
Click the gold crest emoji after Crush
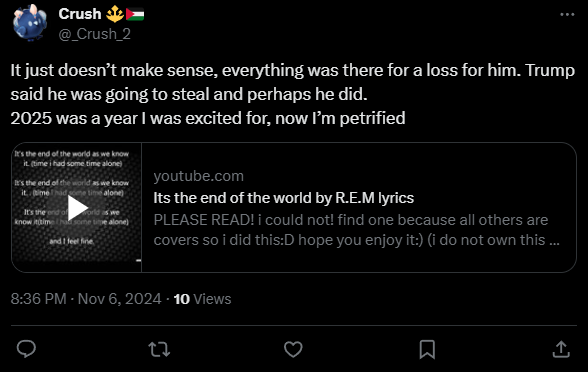pyautogui.click(x=115, y=14)
